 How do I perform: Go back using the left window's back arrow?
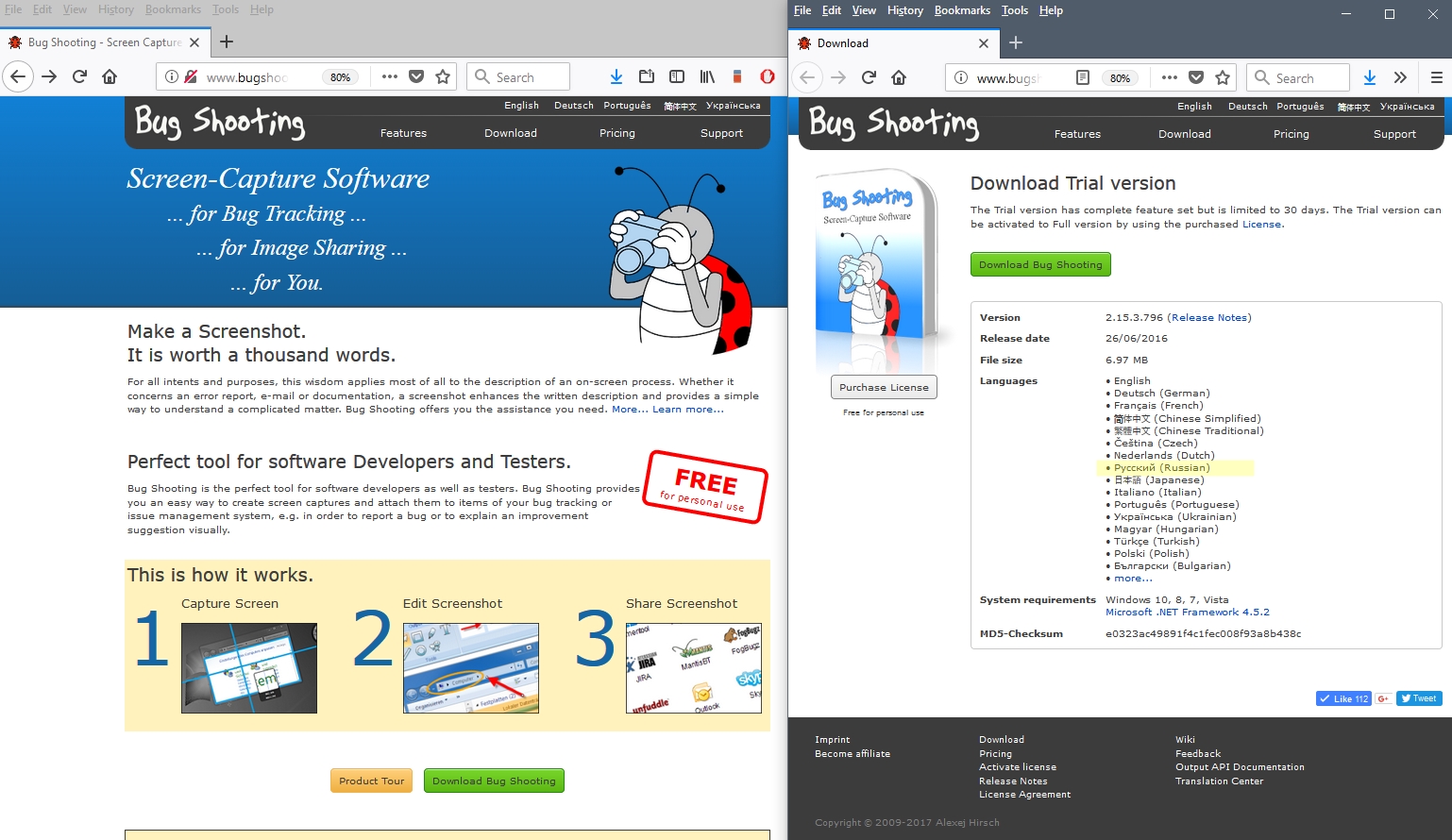[18, 77]
